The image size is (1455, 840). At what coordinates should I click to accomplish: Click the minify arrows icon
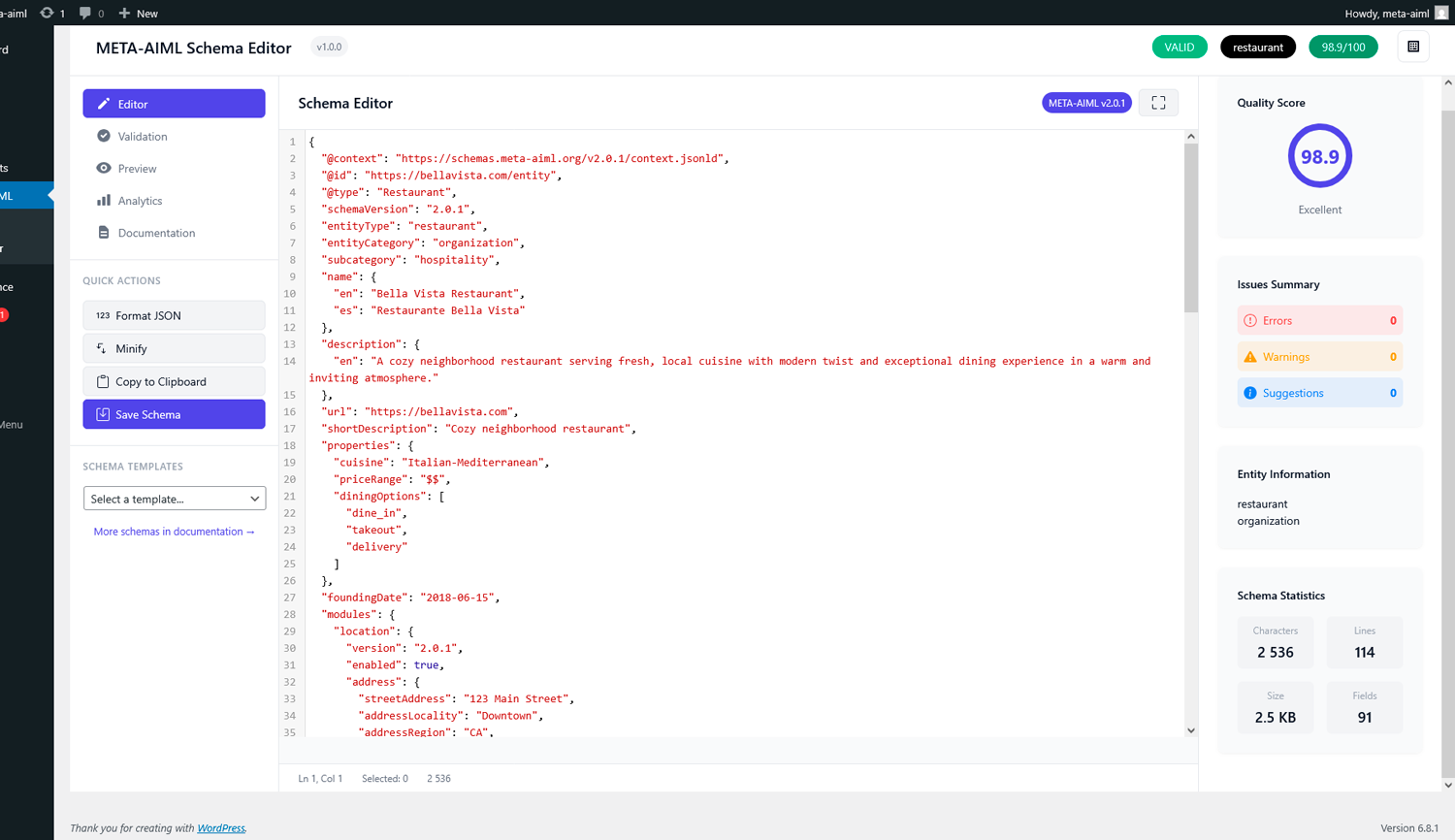102,348
